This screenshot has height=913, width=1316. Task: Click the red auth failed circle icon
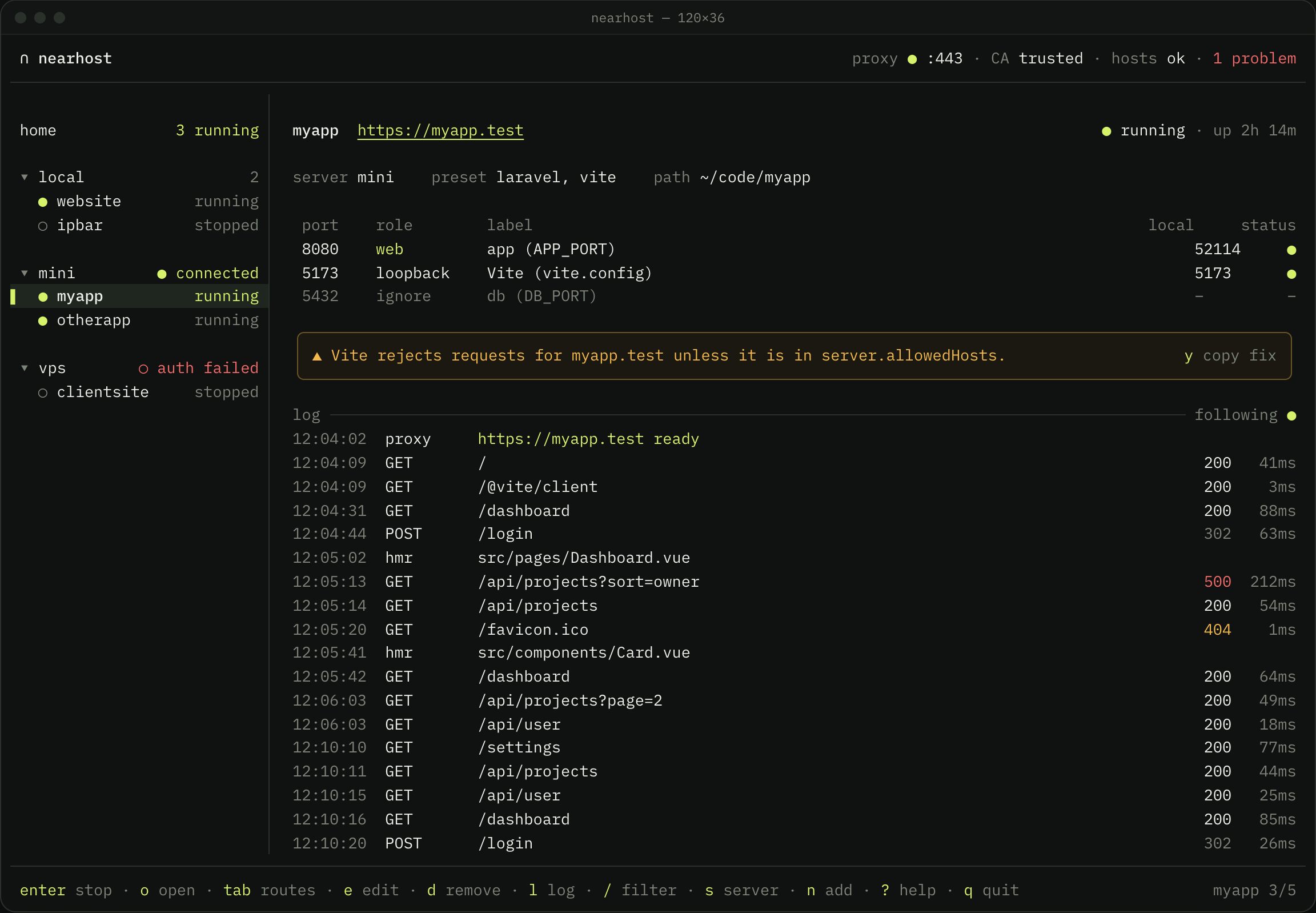[x=143, y=369]
